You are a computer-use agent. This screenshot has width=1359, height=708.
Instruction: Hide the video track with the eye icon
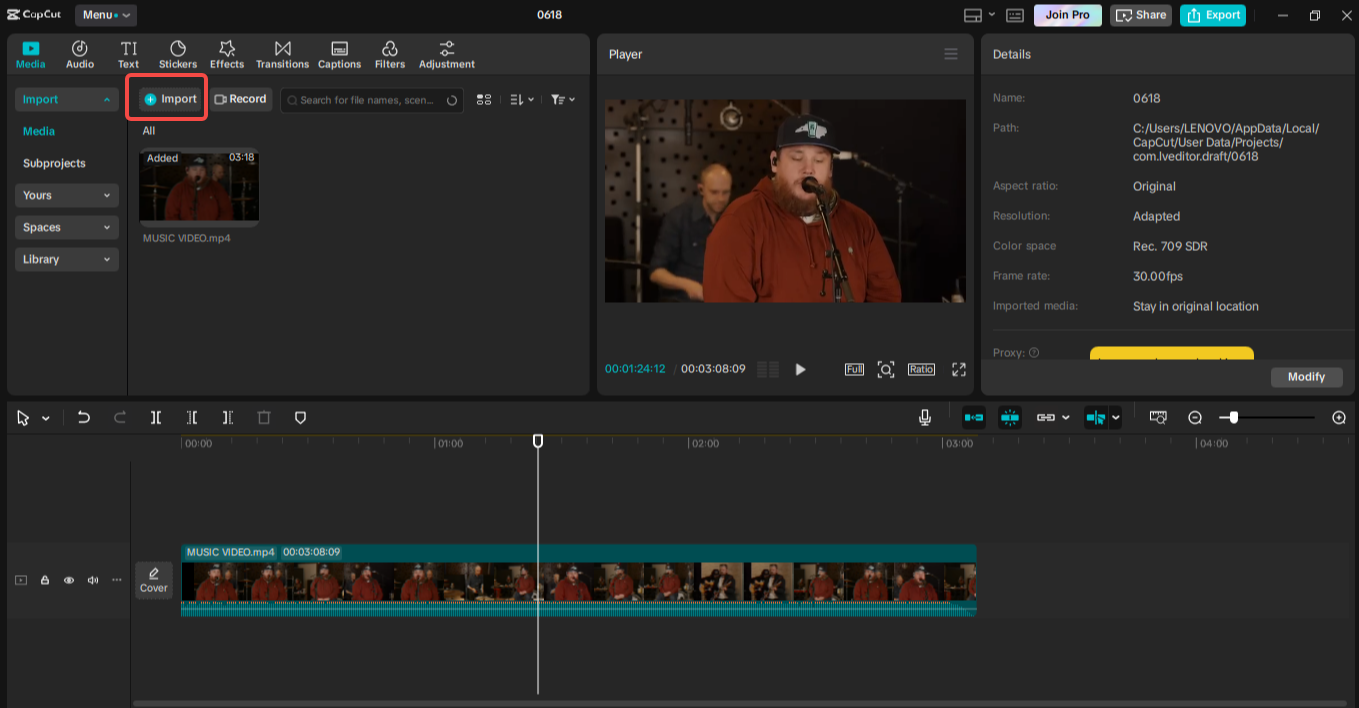[x=68, y=580]
